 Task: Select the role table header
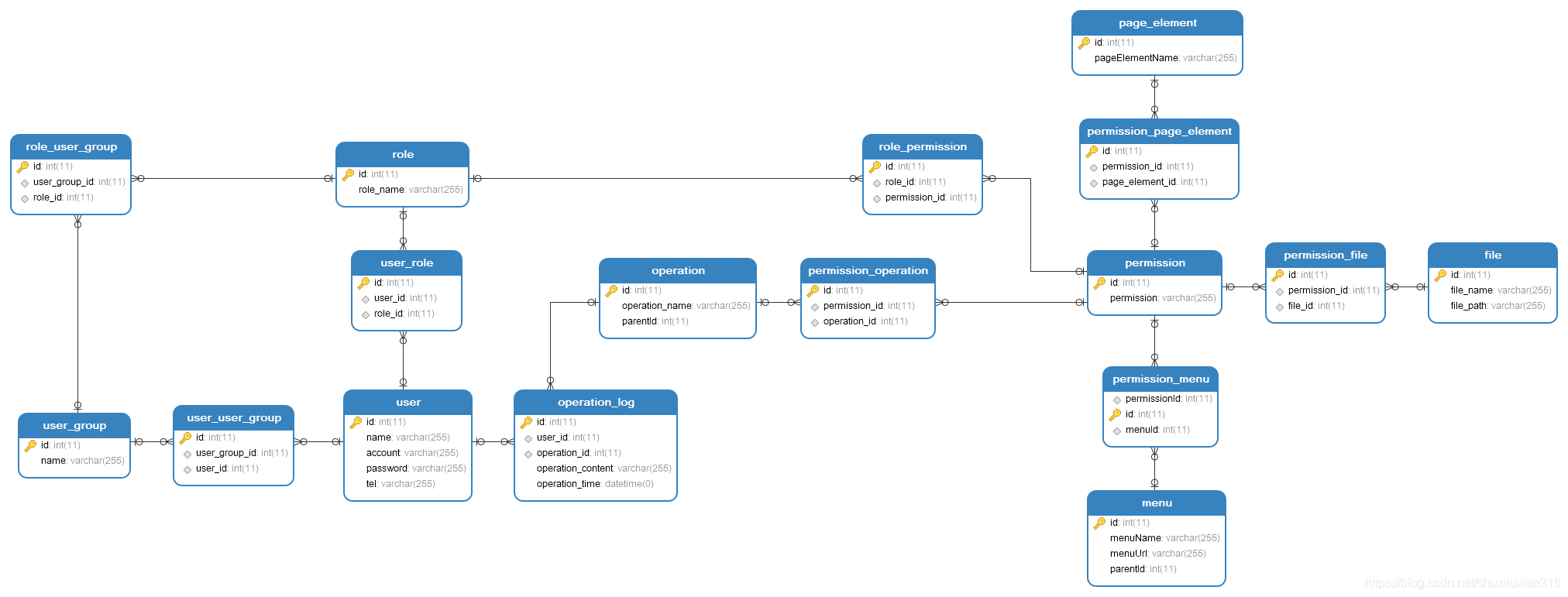click(403, 155)
